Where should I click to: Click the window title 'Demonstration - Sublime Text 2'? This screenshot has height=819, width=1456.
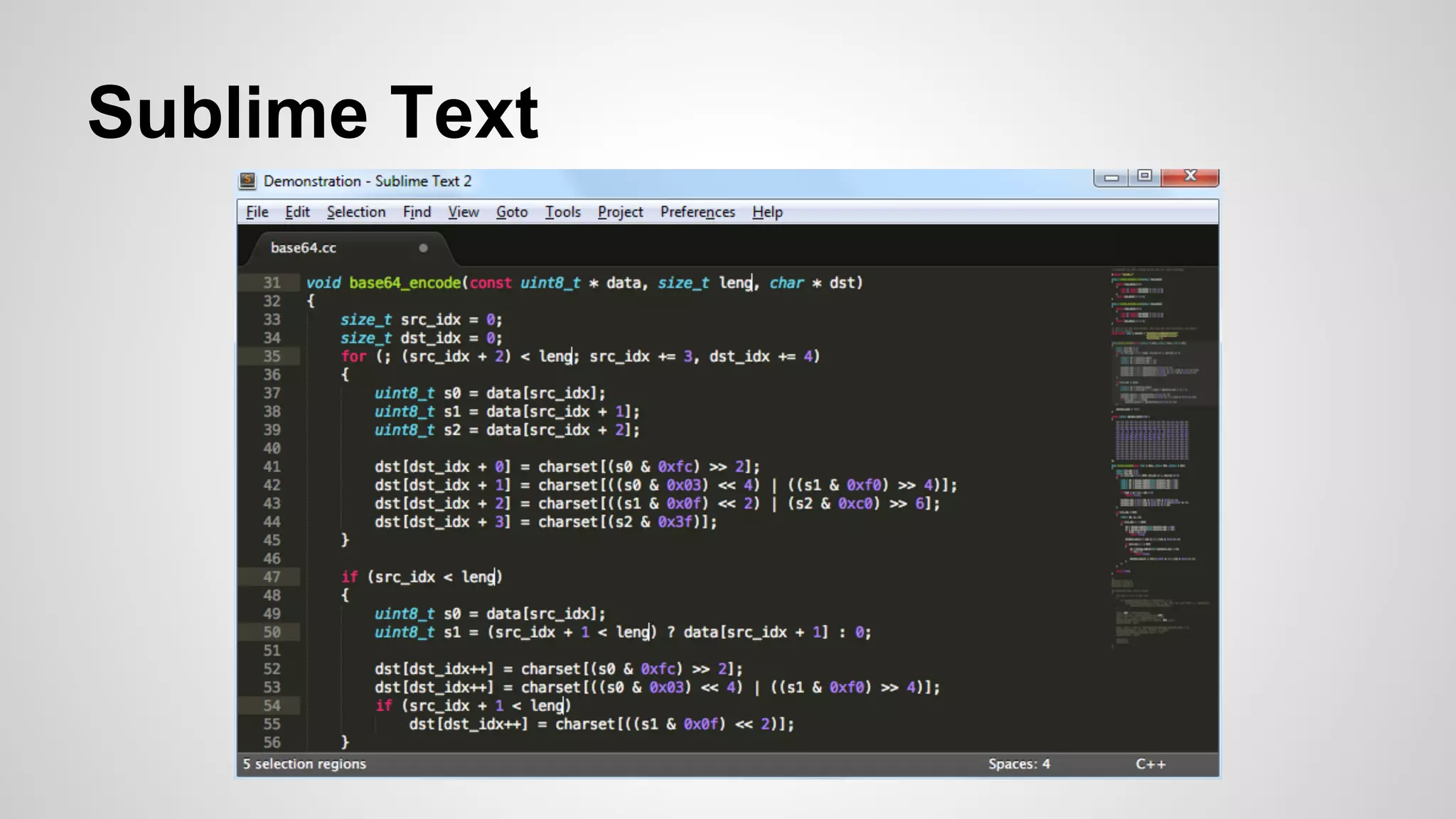pos(368,181)
